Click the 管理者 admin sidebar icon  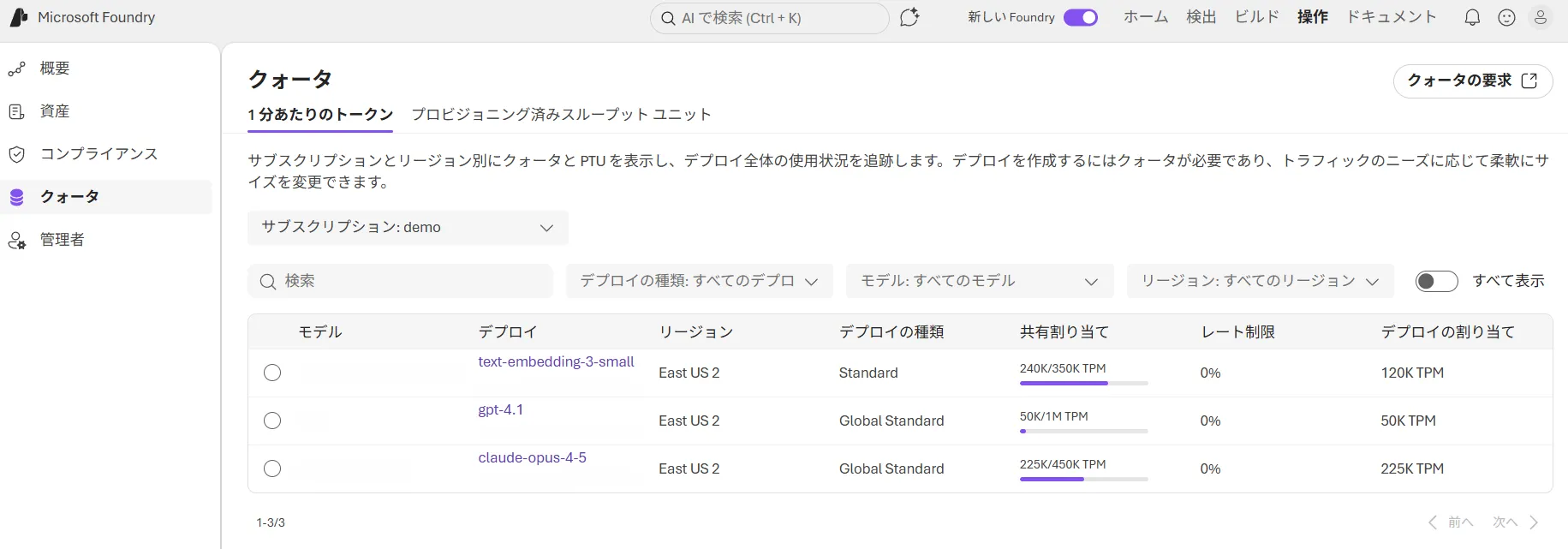16,240
